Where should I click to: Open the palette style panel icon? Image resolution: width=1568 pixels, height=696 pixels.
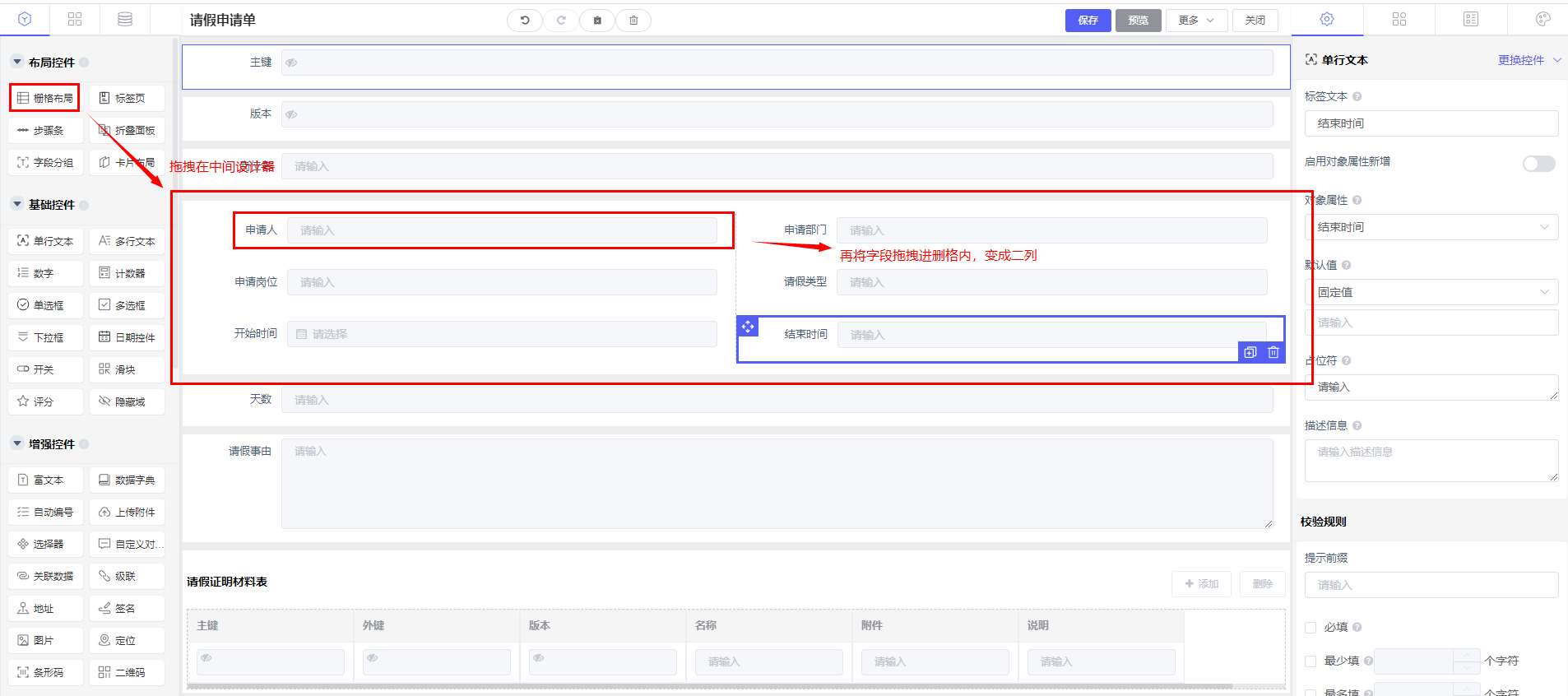click(x=1542, y=19)
